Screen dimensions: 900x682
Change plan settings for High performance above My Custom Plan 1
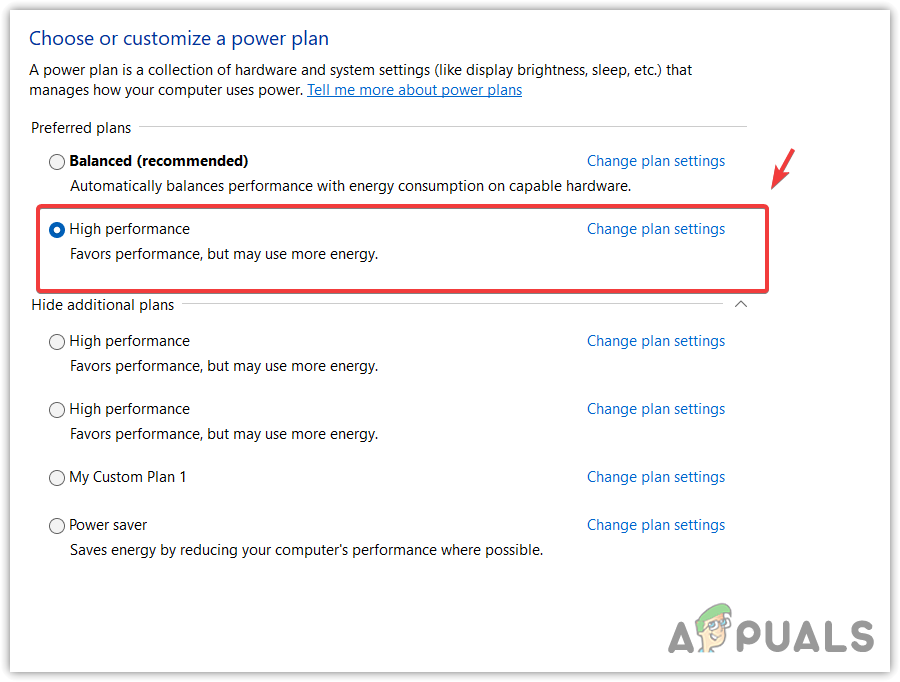[x=655, y=409]
